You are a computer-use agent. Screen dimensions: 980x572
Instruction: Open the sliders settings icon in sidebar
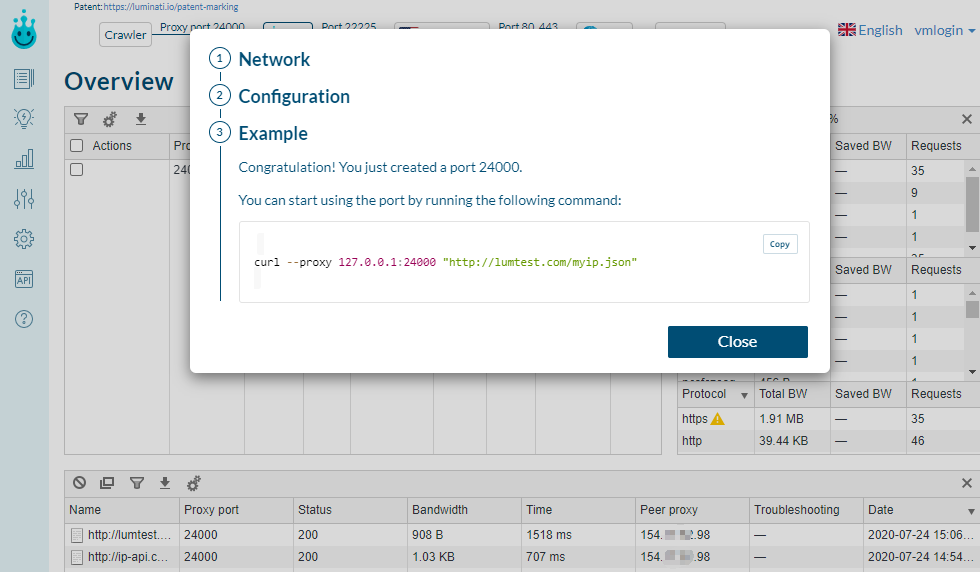(x=24, y=199)
